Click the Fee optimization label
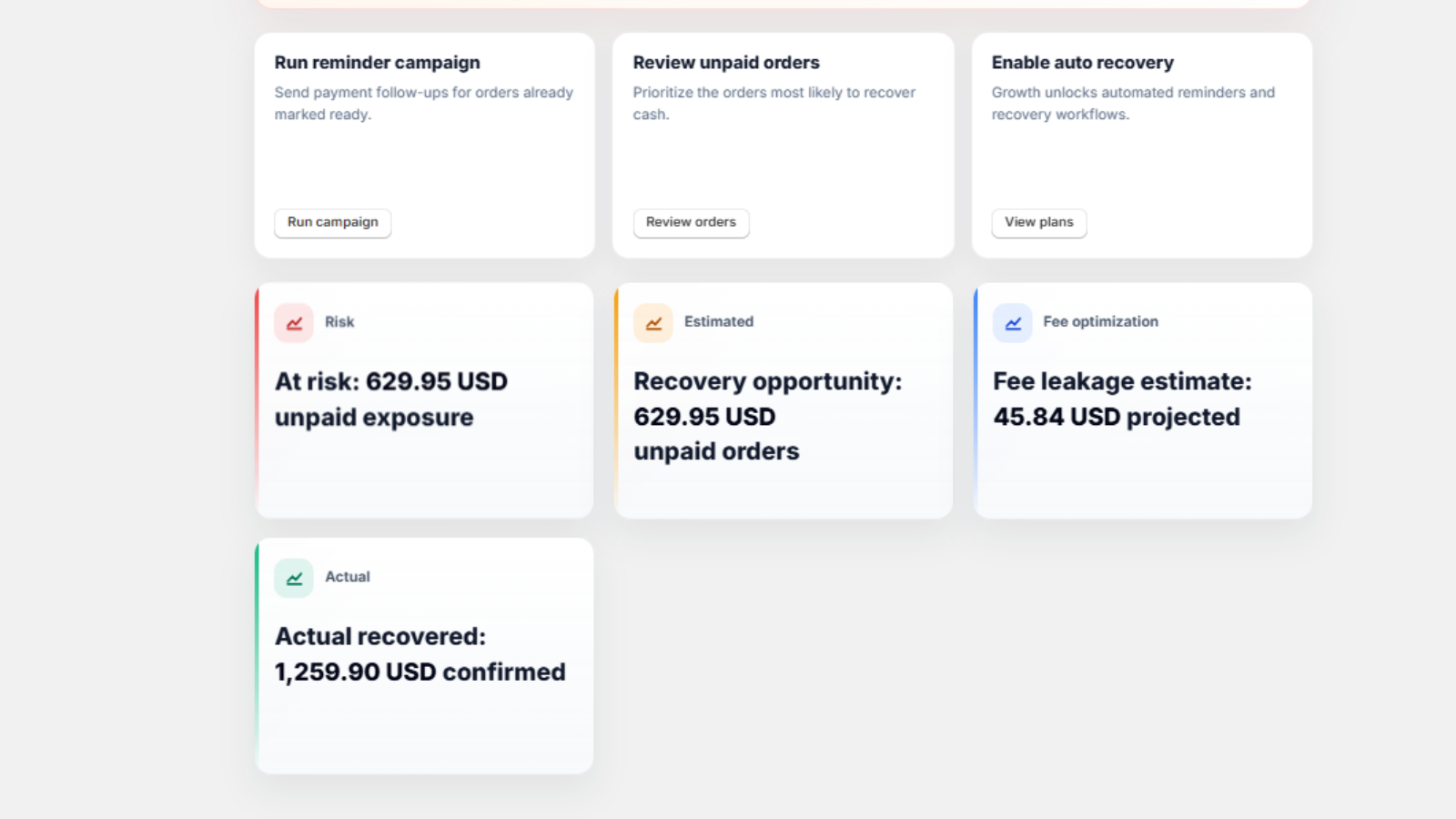This screenshot has width=1456, height=819. [x=1101, y=322]
